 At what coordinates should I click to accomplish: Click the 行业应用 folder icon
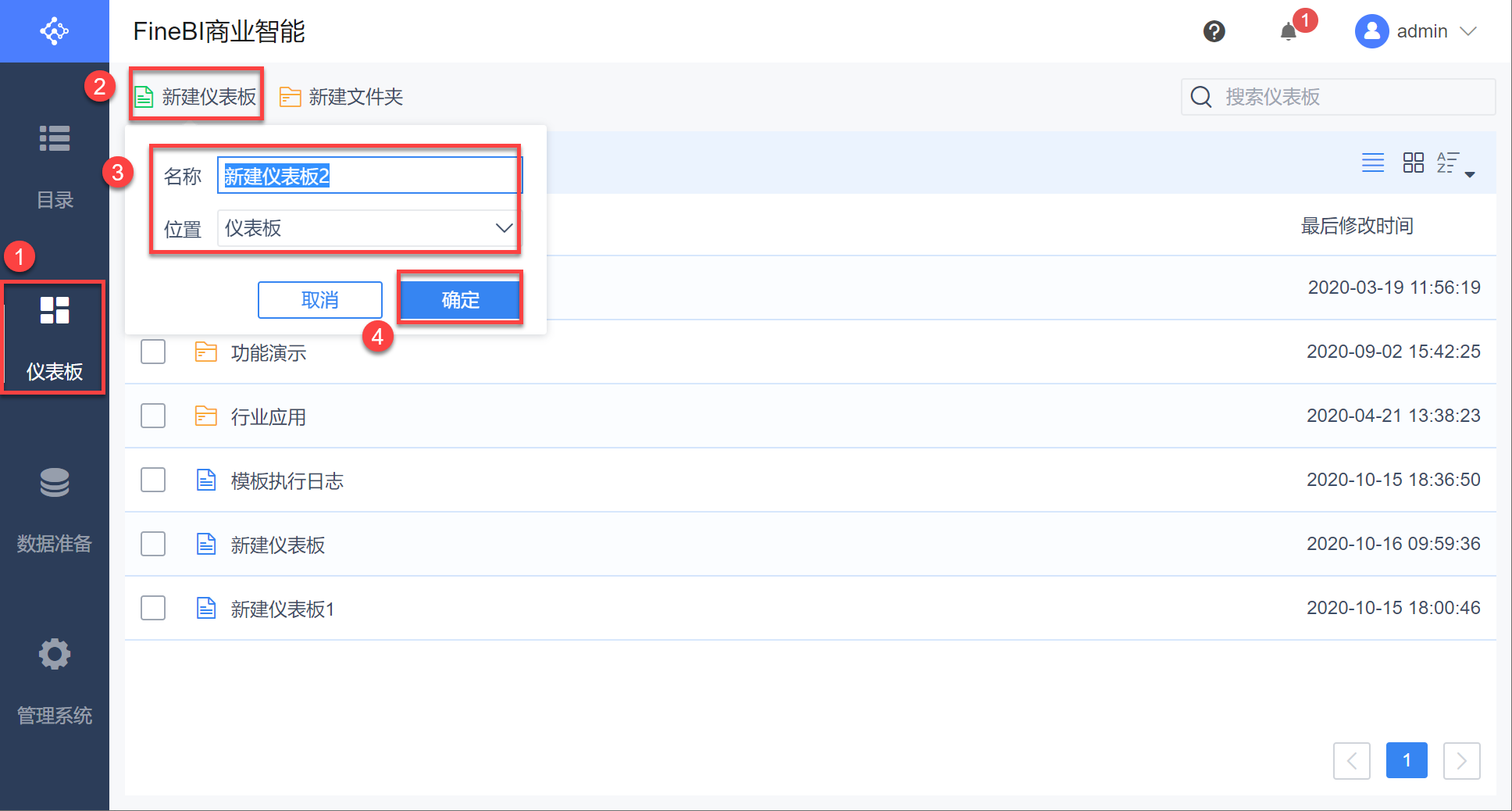click(x=206, y=416)
